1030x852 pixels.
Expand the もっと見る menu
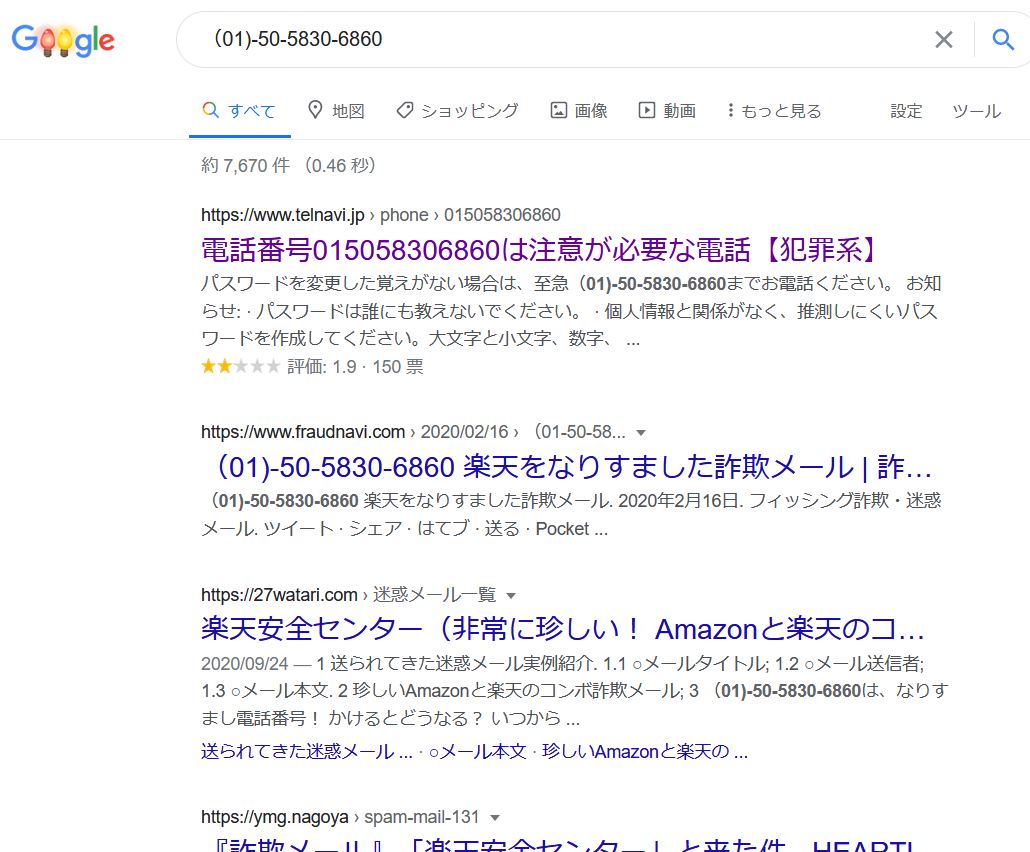click(774, 111)
